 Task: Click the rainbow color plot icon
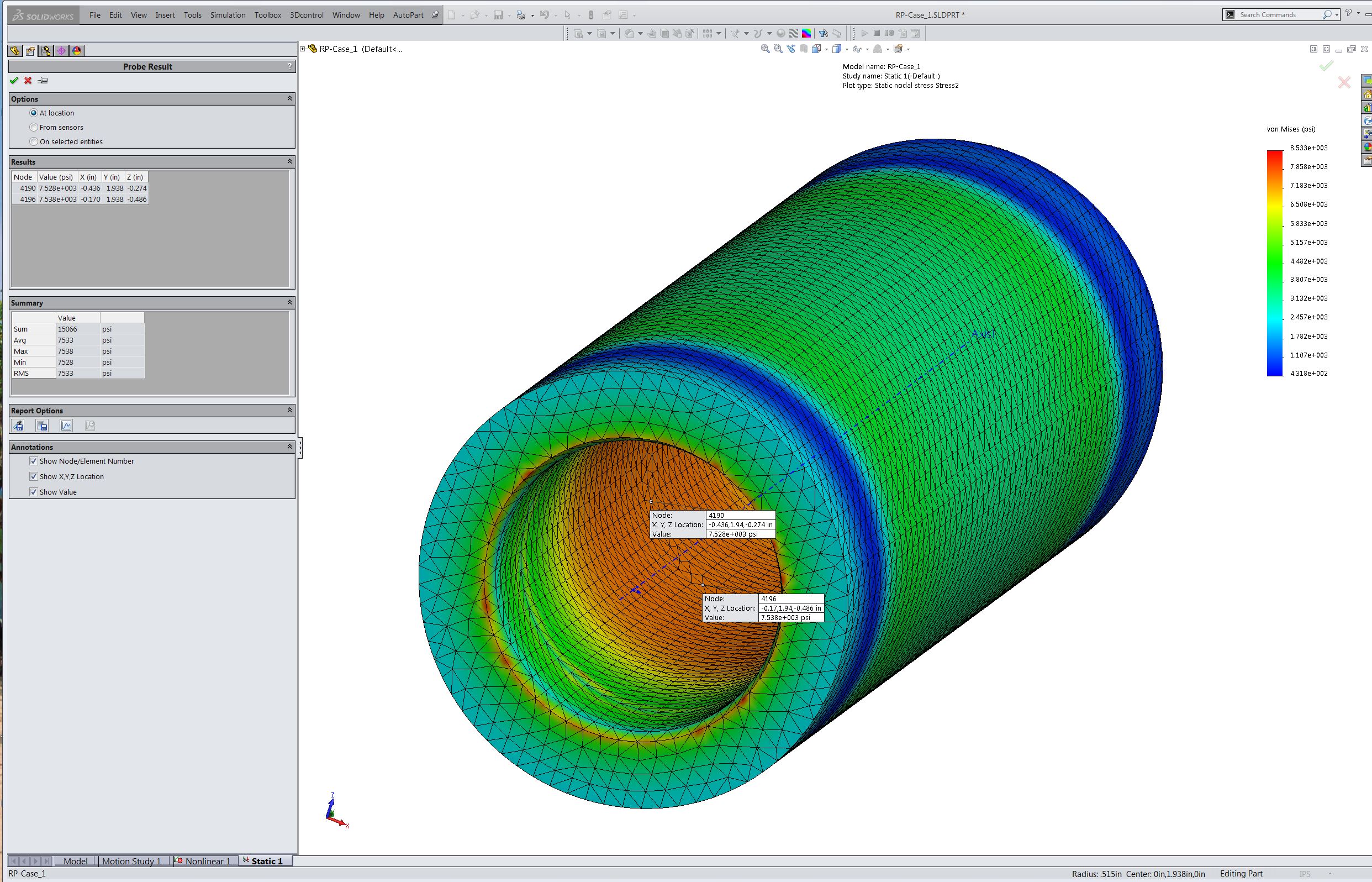[x=806, y=33]
